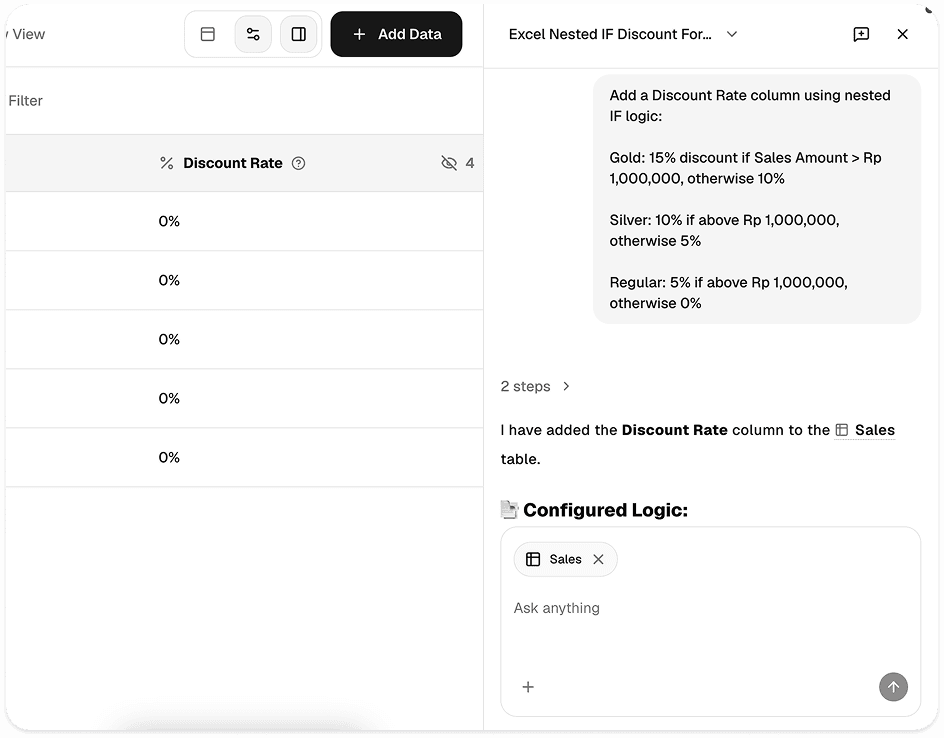The width and height of the screenshot is (944, 738).
Task: Click the Discount Rate help icon
Action: (299, 163)
